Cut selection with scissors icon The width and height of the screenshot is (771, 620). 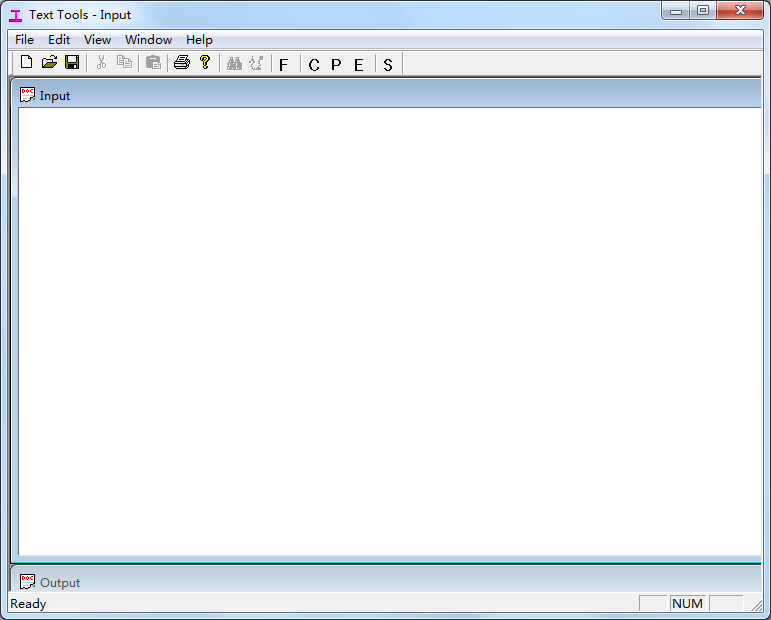tap(101, 62)
